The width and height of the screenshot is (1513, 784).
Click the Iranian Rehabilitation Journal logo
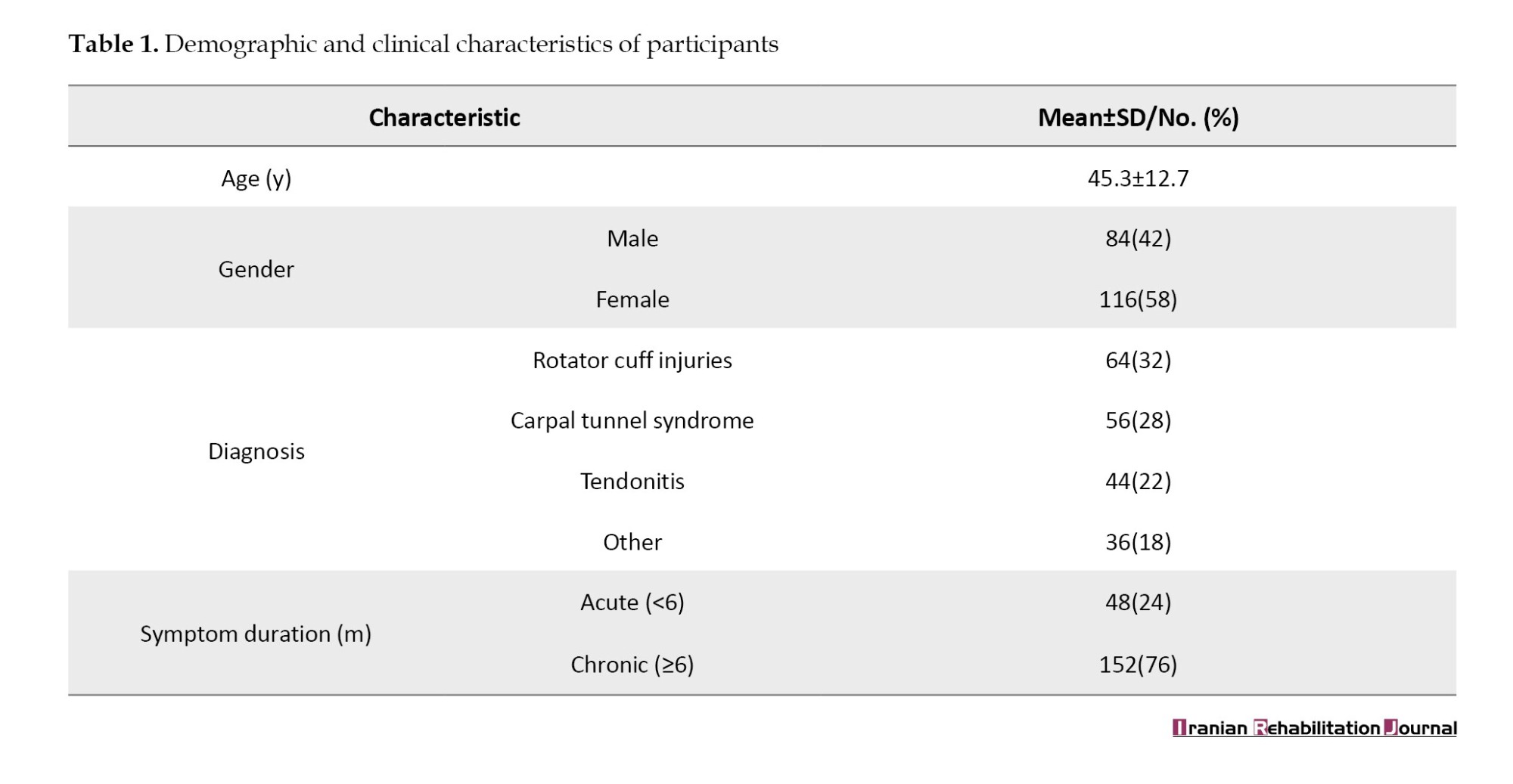click(x=1314, y=728)
